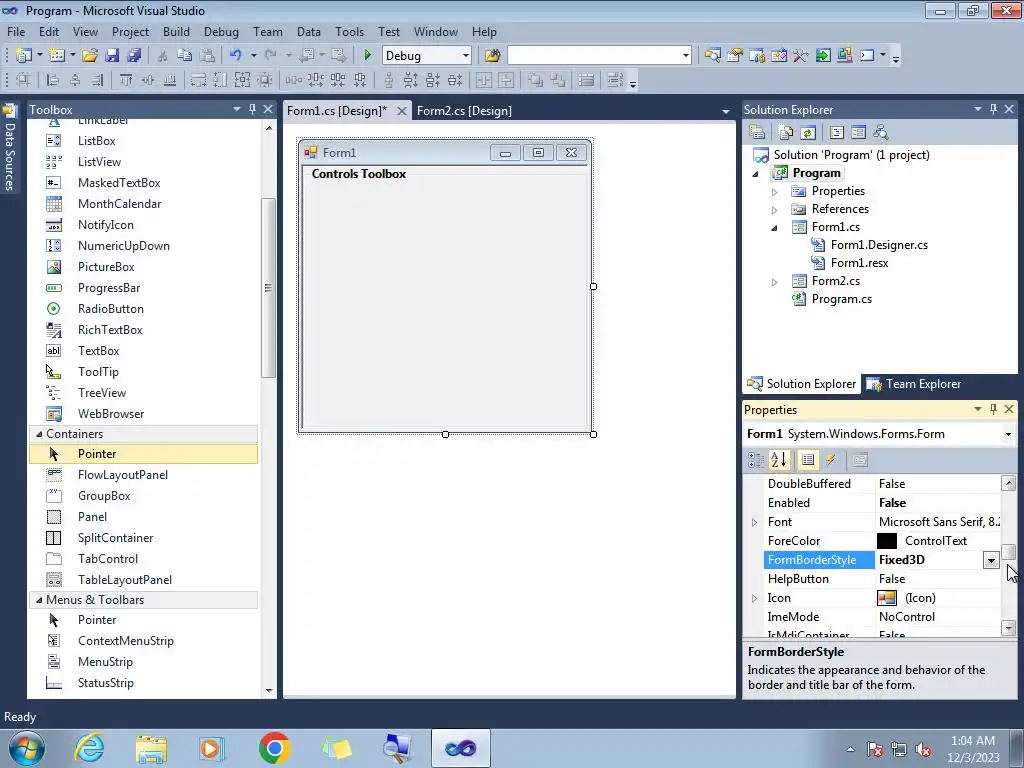The width and height of the screenshot is (1024, 768).
Task: Select the Enabled property row in Properties
Action: 882,503
